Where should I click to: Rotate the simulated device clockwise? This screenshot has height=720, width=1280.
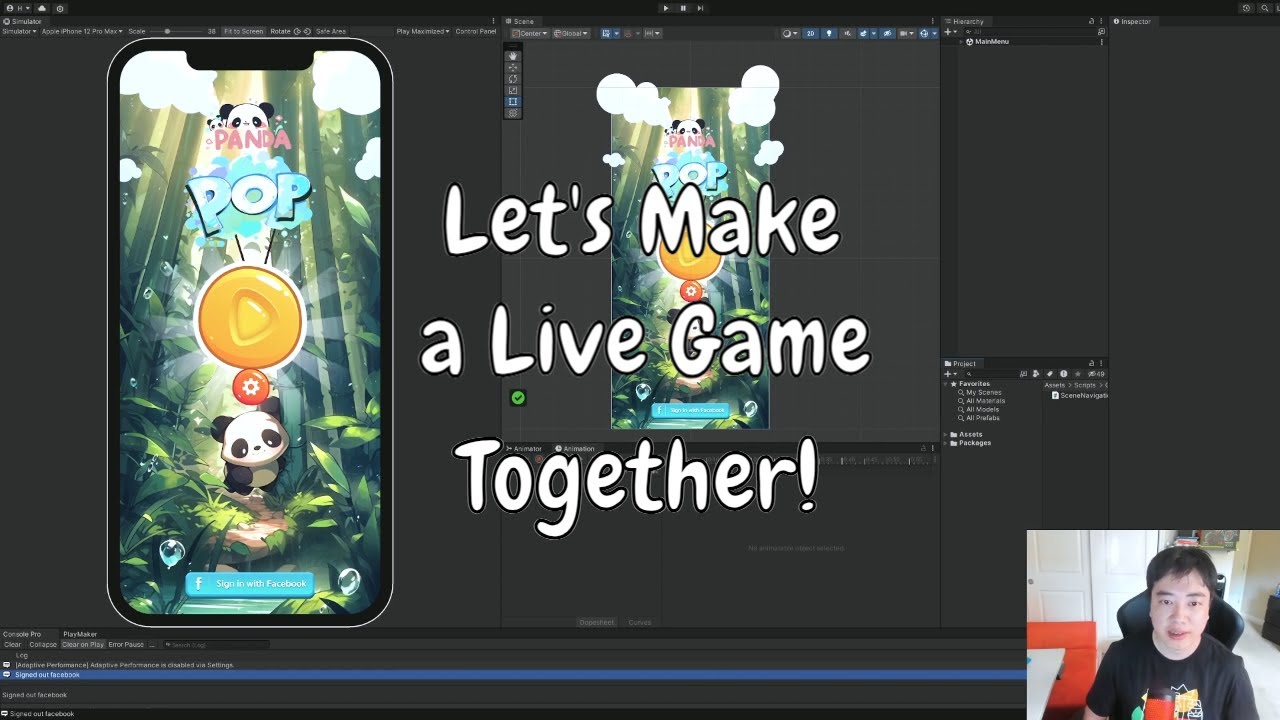(x=307, y=31)
